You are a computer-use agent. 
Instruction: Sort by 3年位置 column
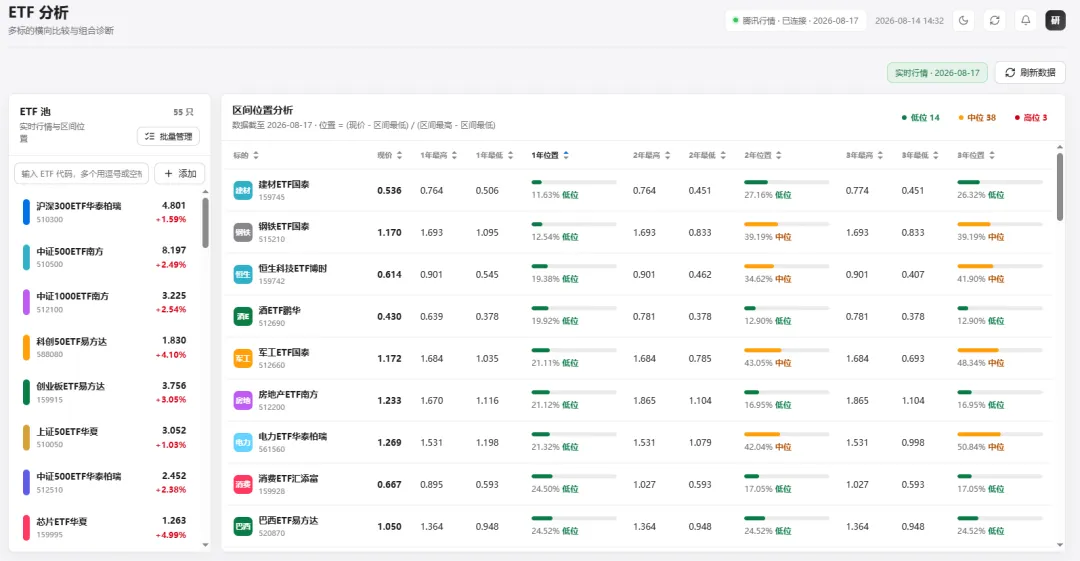[x=976, y=155]
